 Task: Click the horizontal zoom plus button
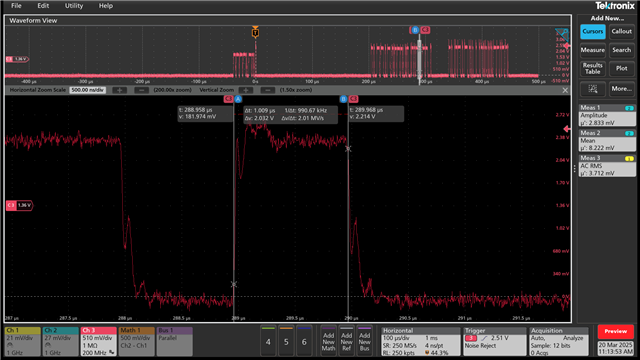click(x=120, y=90)
